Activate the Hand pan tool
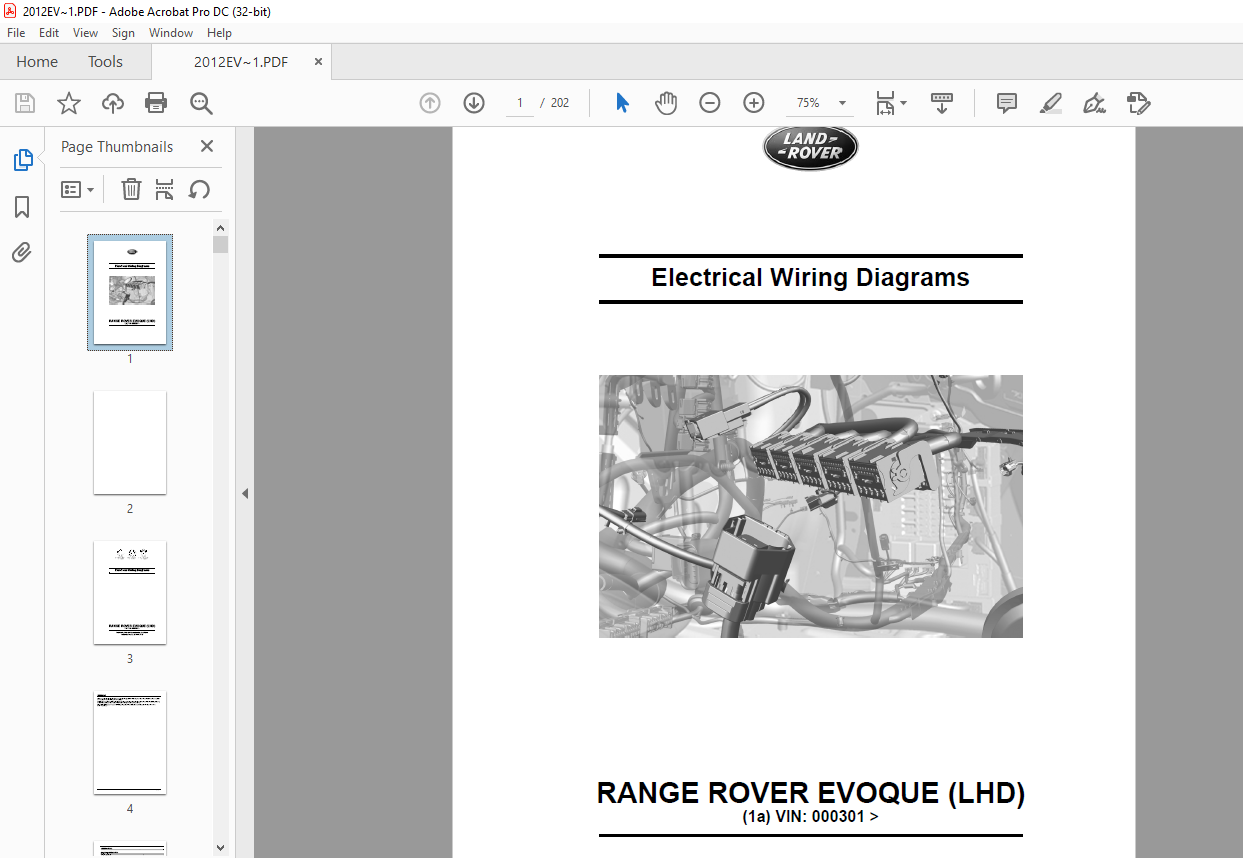 666,103
